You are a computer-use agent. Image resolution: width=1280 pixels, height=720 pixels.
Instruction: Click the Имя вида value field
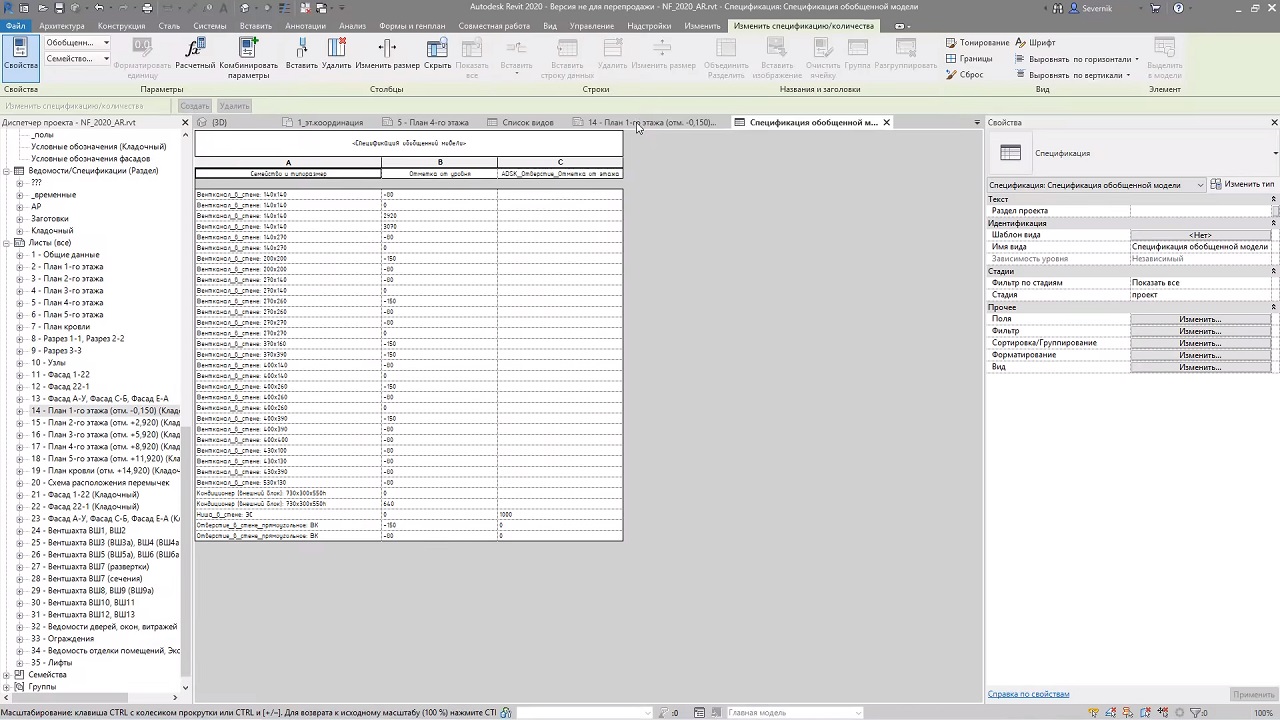click(1199, 247)
